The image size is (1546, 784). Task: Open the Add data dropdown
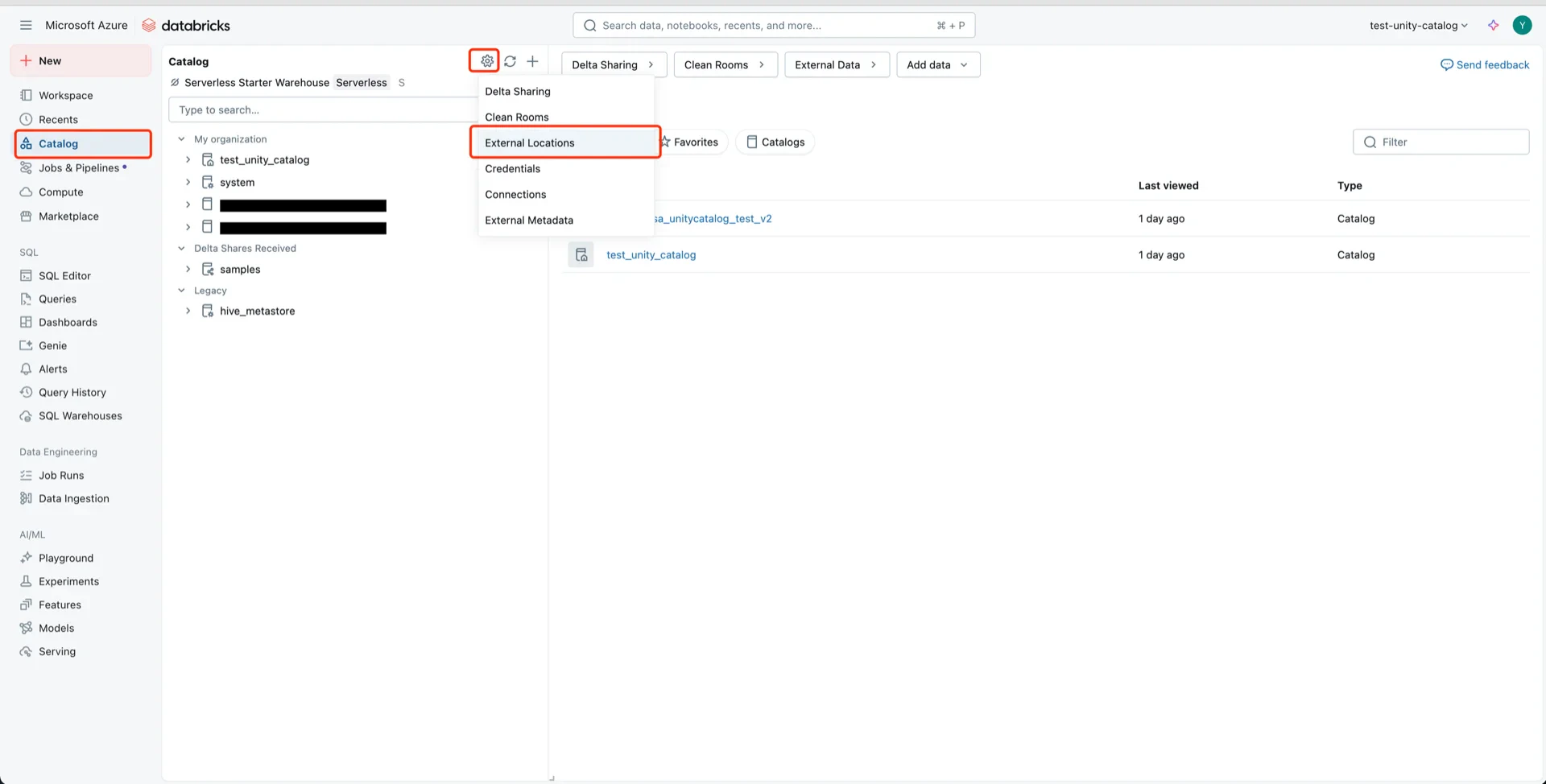click(x=938, y=64)
